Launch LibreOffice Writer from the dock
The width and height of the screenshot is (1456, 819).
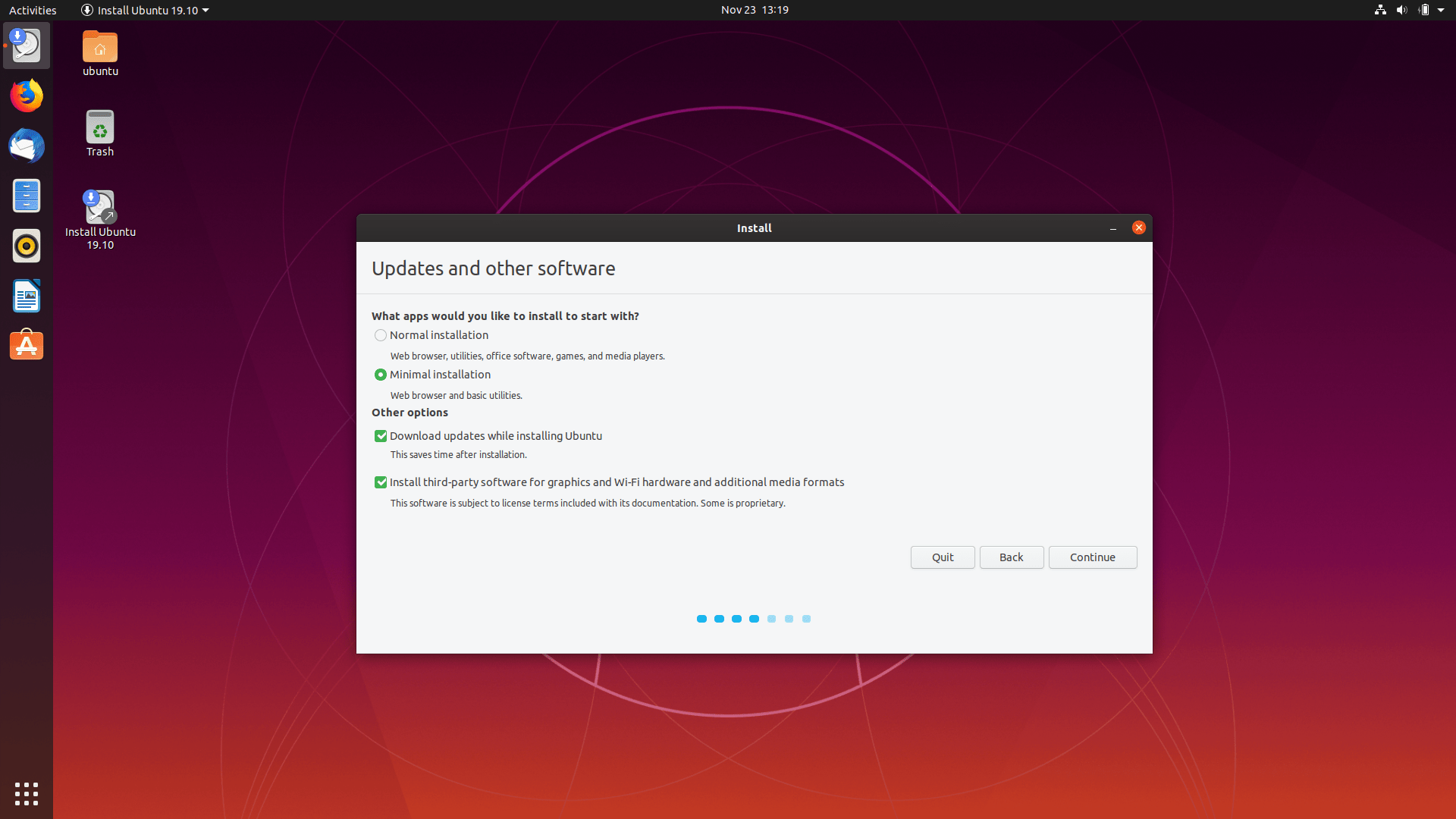[x=27, y=297]
